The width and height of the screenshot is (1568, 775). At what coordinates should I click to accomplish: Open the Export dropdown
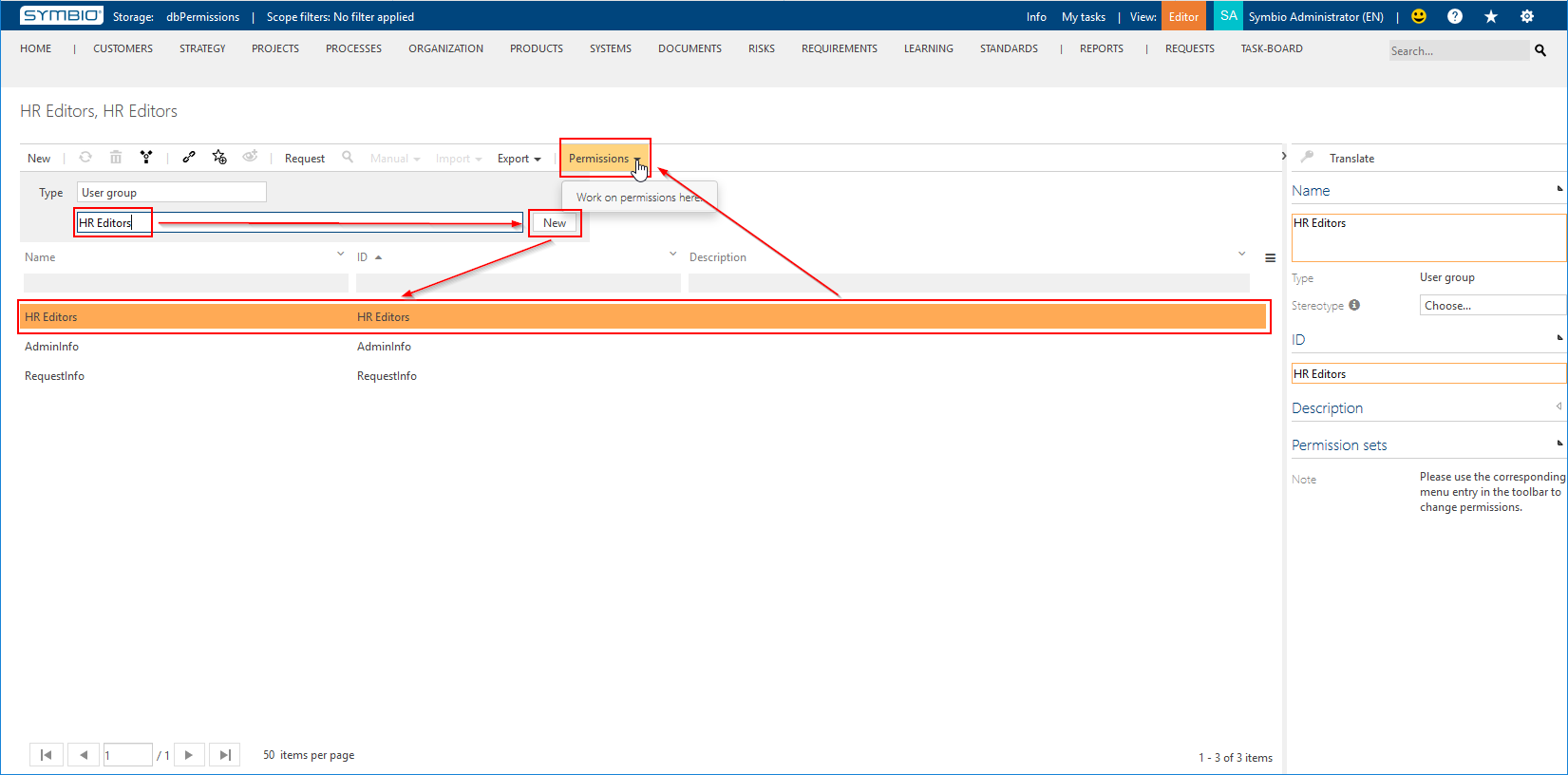click(519, 159)
